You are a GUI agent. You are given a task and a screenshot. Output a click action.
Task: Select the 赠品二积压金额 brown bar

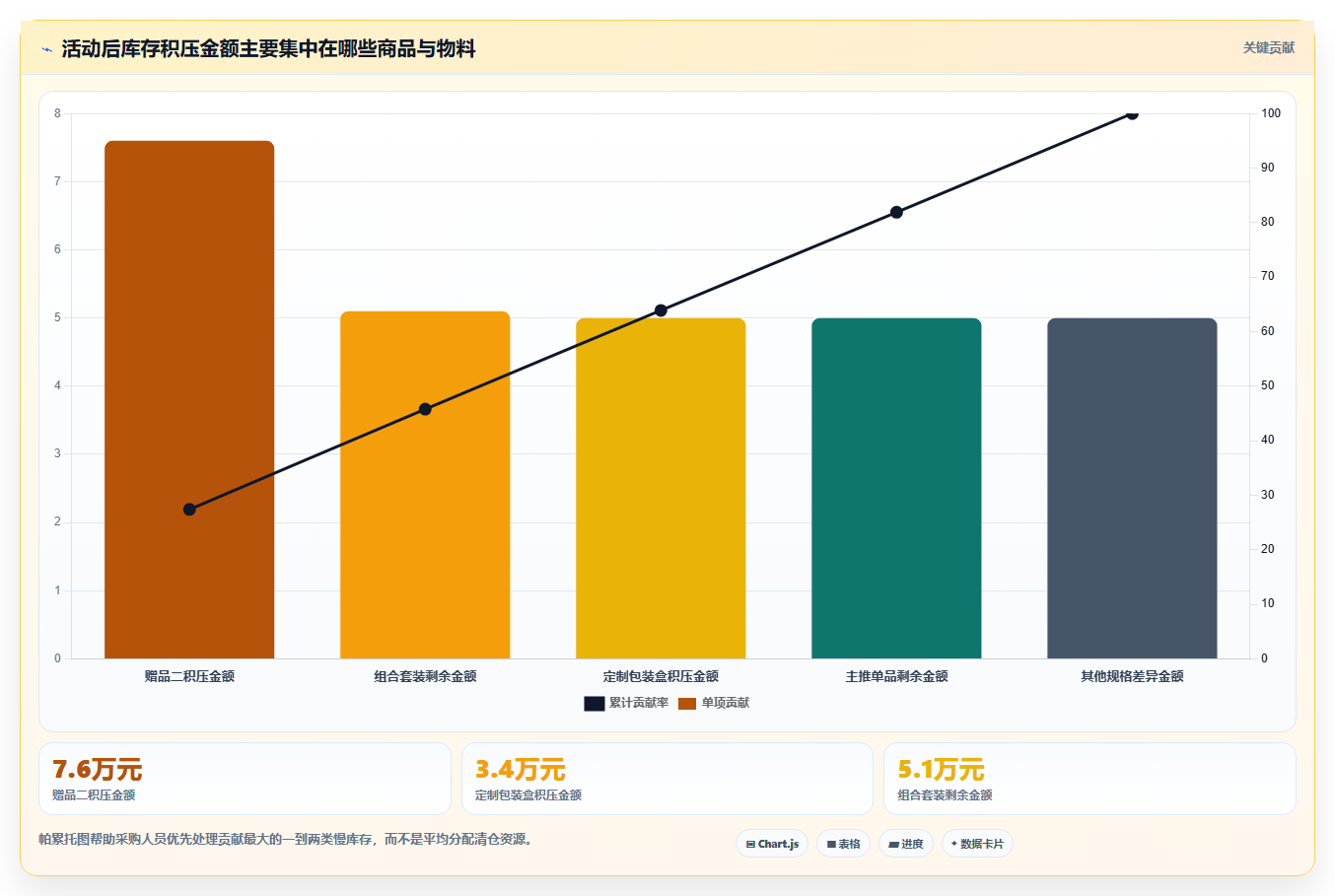189,399
